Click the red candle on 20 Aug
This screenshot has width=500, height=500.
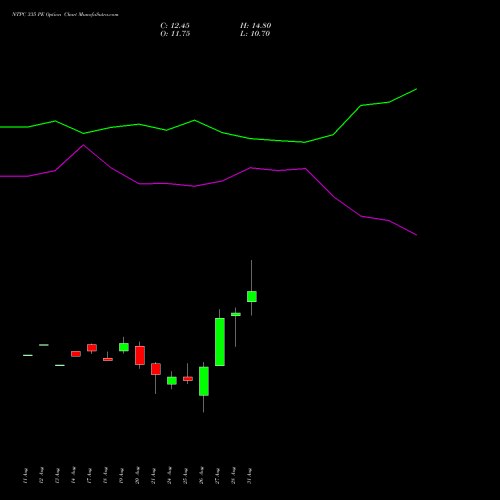pos(140,355)
